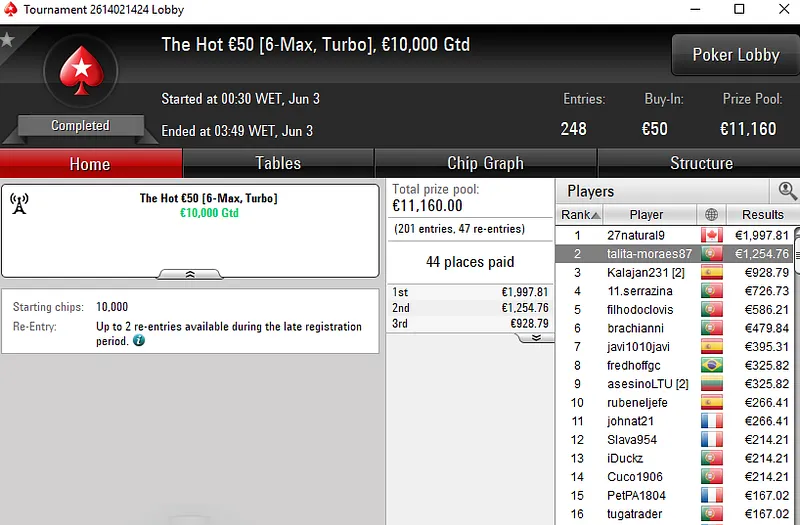Click the Lithuania flag beside asesinoLTU
This screenshot has height=525, width=800.
[711, 384]
